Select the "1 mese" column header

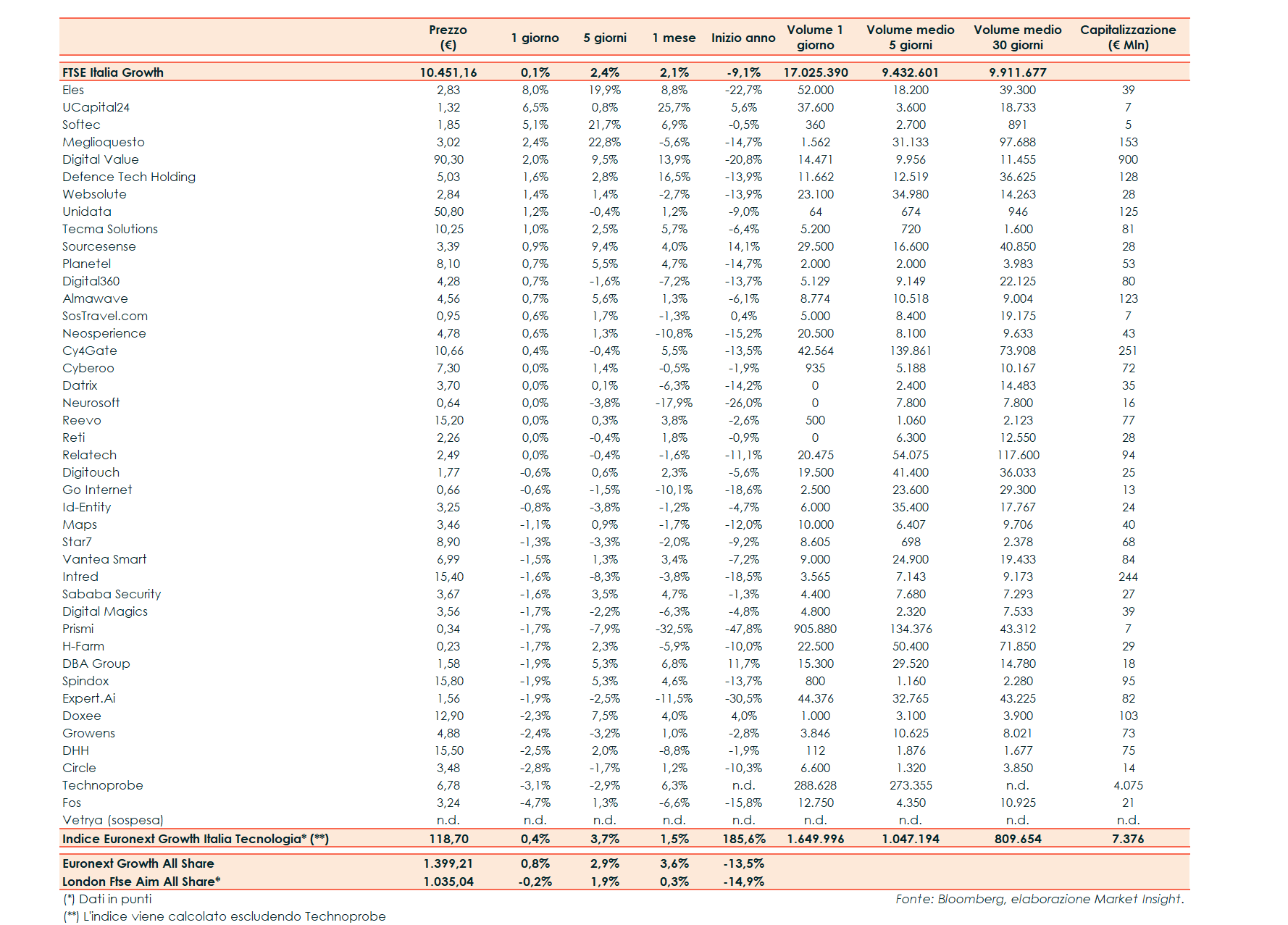(x=674, y=38)
